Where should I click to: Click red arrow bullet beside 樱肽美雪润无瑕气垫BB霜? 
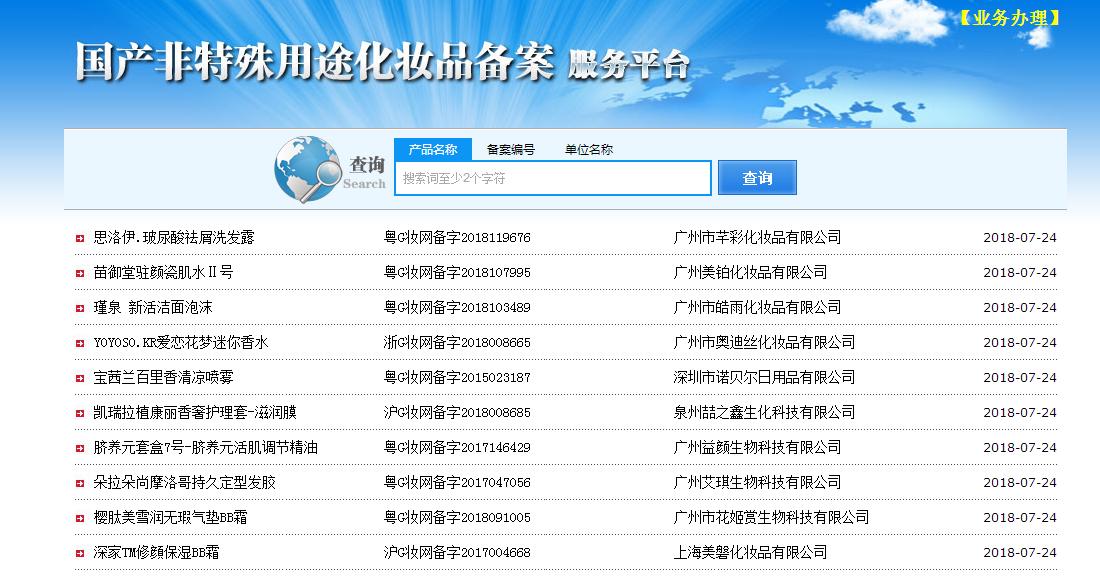pos(80,518)
